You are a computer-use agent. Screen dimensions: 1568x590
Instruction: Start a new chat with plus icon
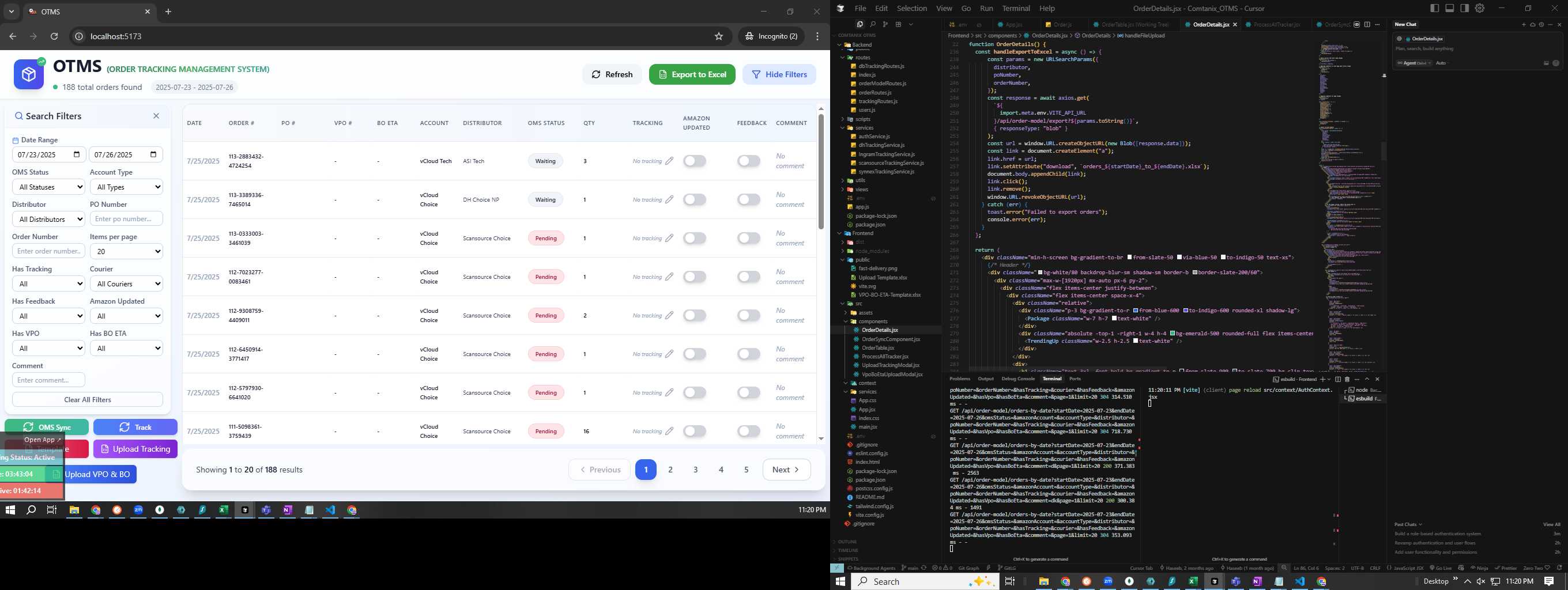coord(1524,24)
